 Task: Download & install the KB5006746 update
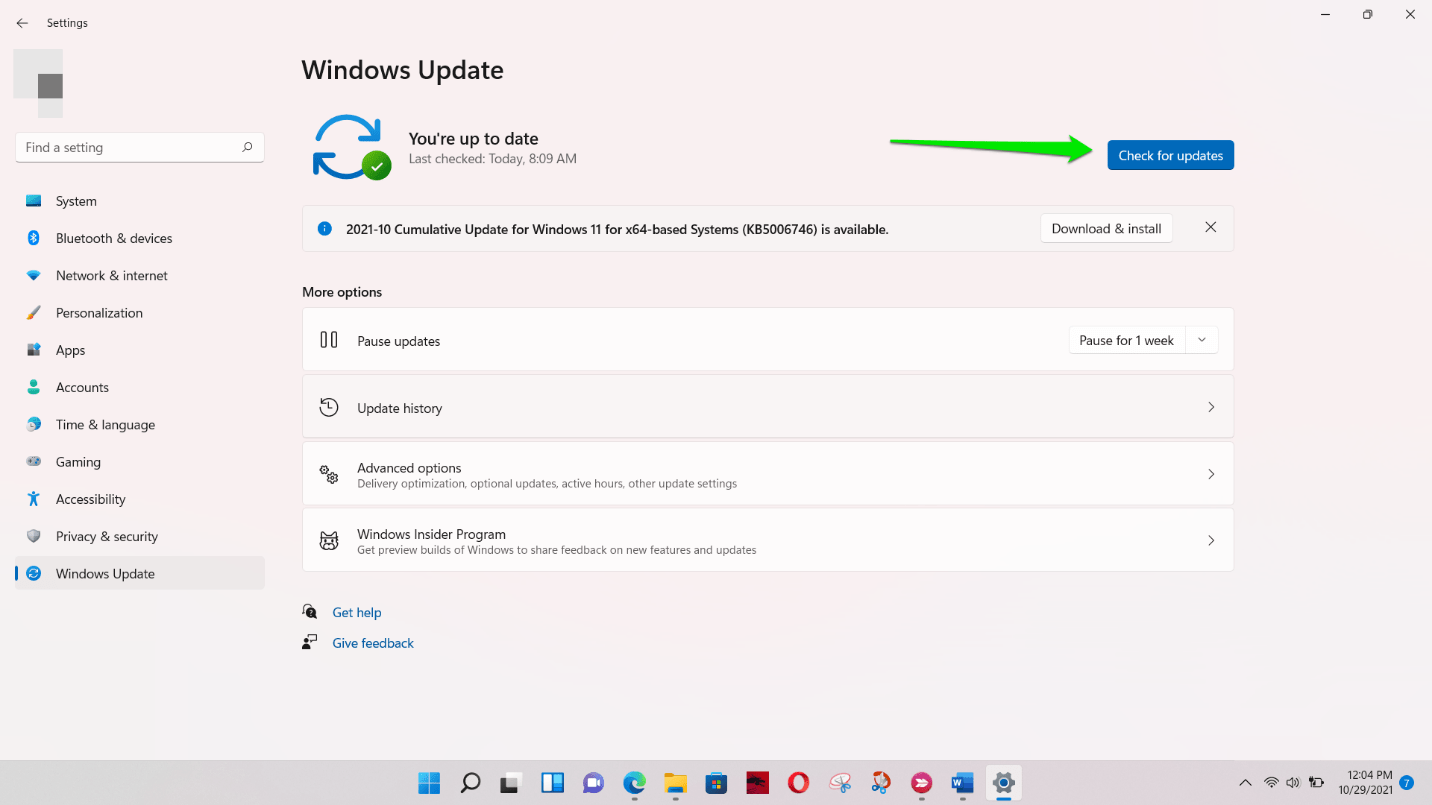(x=1106, y=228)
